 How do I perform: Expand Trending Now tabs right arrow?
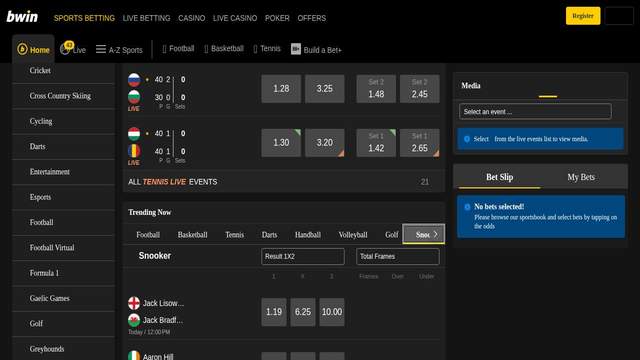[x=436, y=234]
